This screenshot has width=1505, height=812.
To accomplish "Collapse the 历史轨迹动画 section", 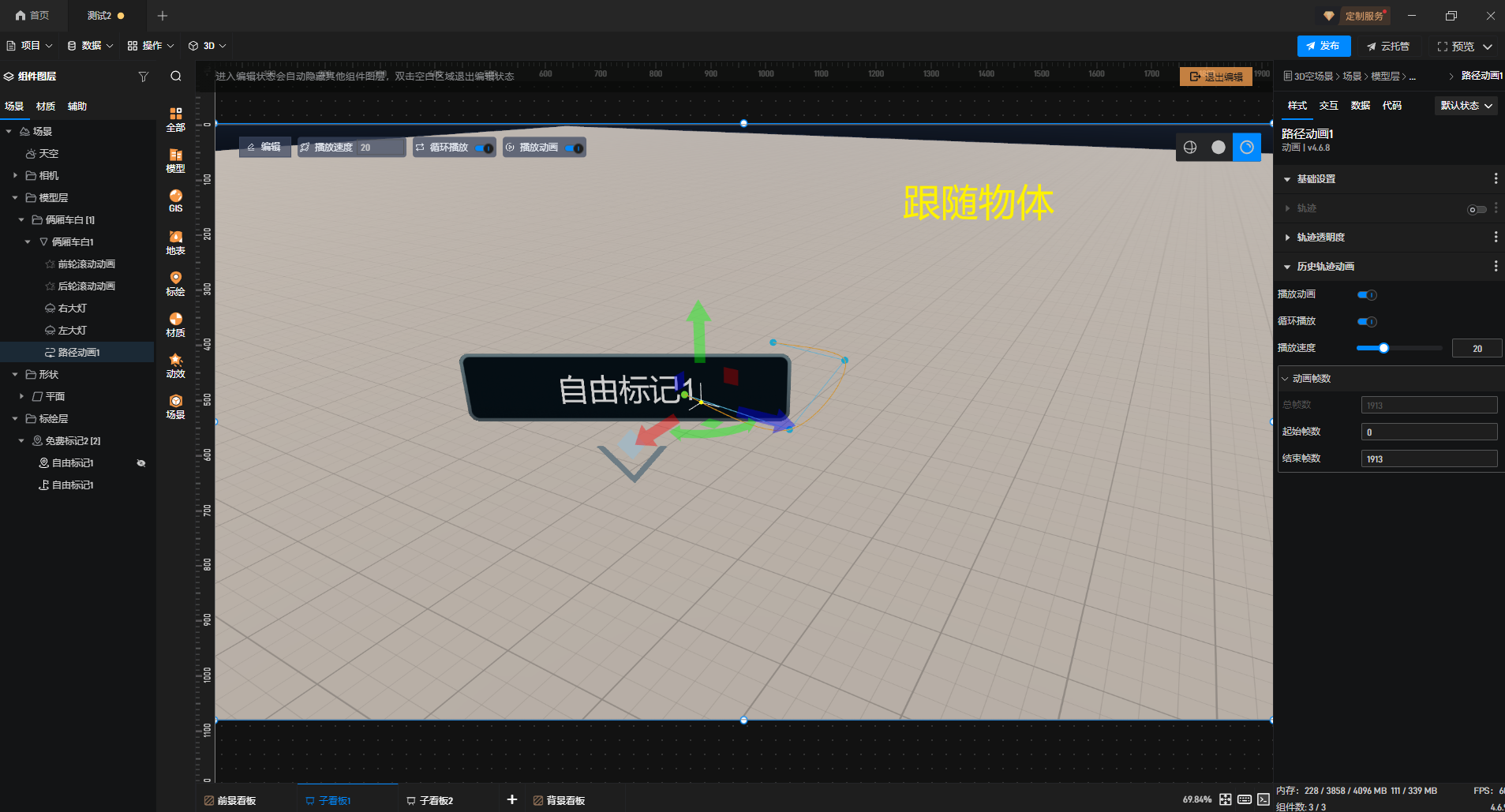I will coord(1287,267).
